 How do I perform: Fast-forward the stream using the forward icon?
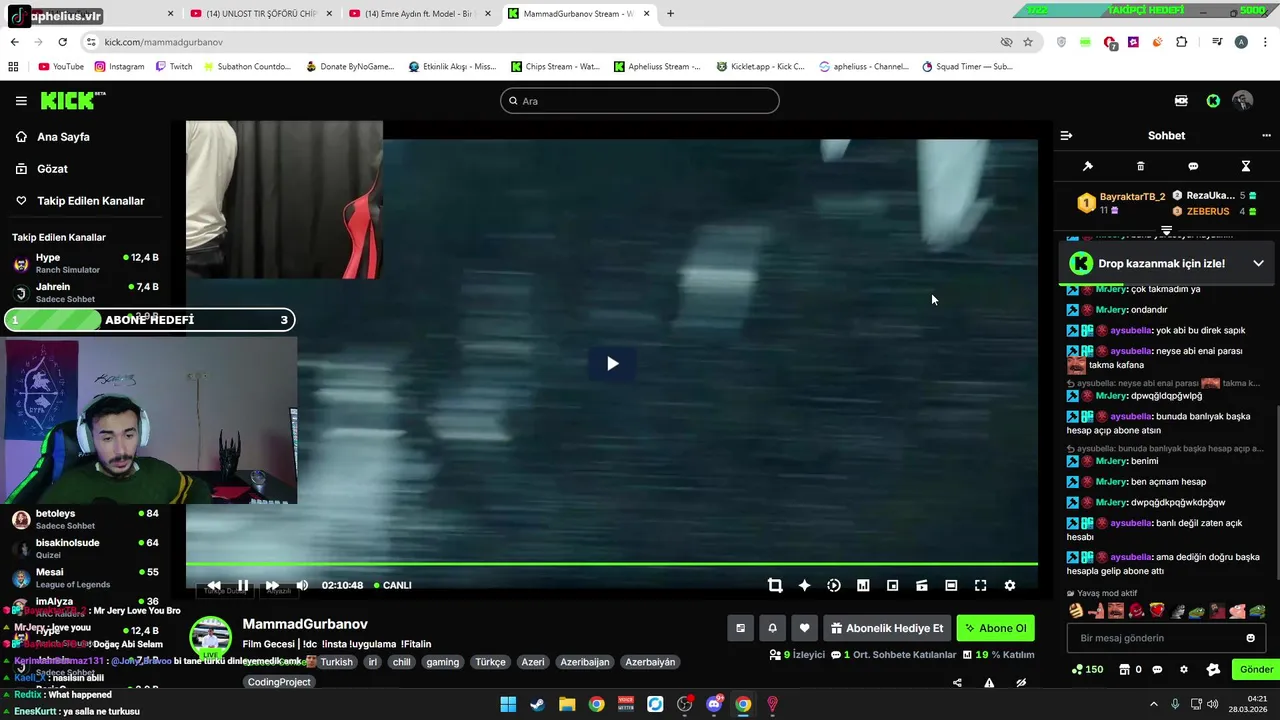pos(272,585)
